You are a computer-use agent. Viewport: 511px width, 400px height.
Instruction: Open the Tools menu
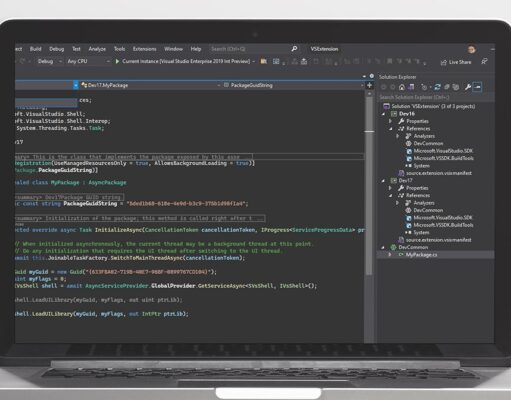coord(119,49)
